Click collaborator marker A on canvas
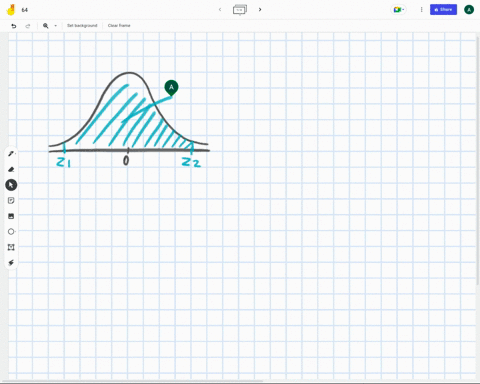The height and width of the screenshot is (384, 480). 171,87
